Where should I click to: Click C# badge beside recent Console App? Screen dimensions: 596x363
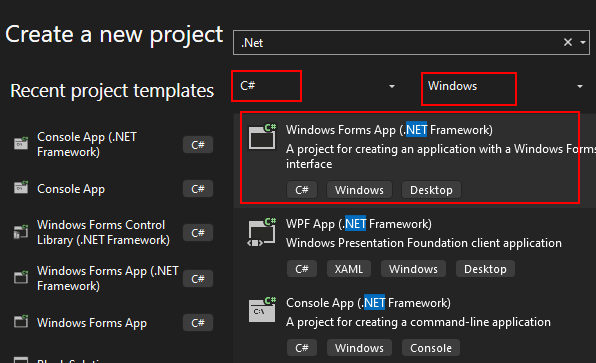tap(198, 189)
